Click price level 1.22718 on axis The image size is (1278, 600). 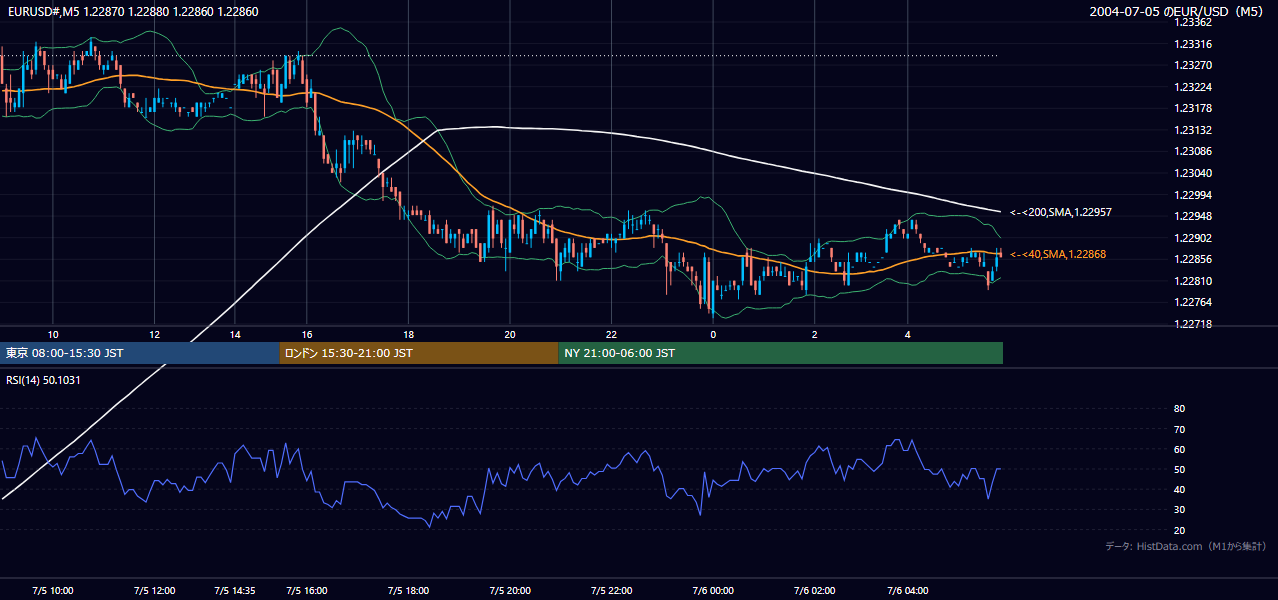pos(1192,324)
